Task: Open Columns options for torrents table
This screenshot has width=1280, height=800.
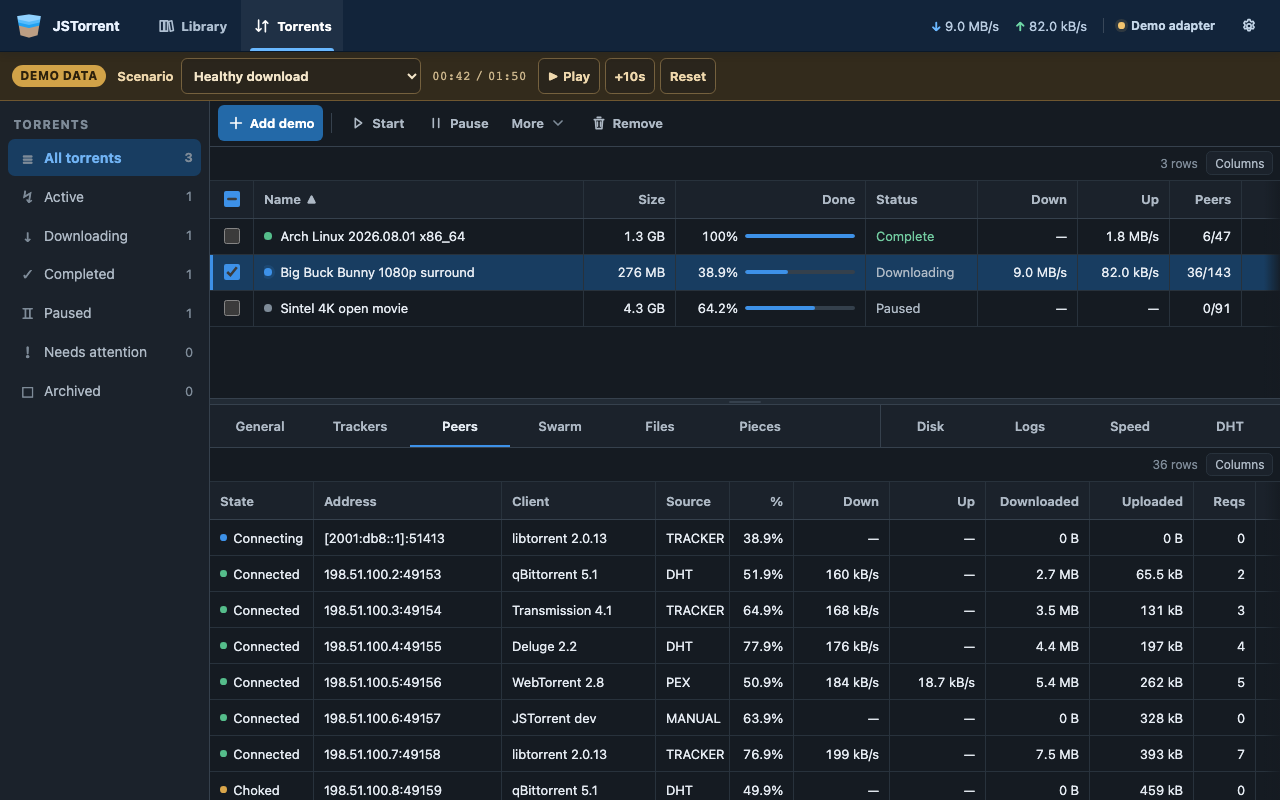Action: [x=1239, y=163]
